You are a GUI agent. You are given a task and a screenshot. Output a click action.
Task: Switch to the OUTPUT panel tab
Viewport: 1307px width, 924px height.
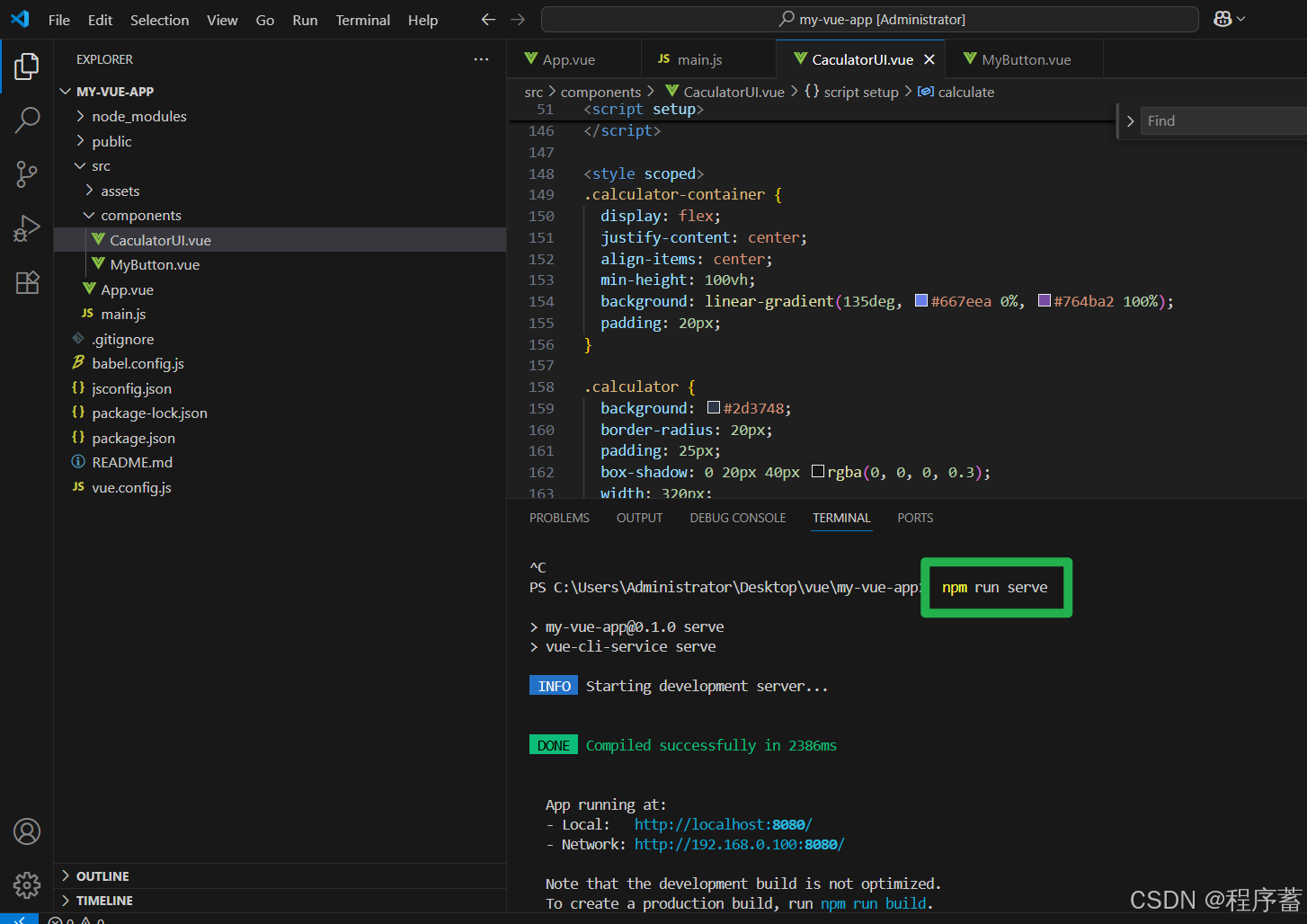point(639,518)
